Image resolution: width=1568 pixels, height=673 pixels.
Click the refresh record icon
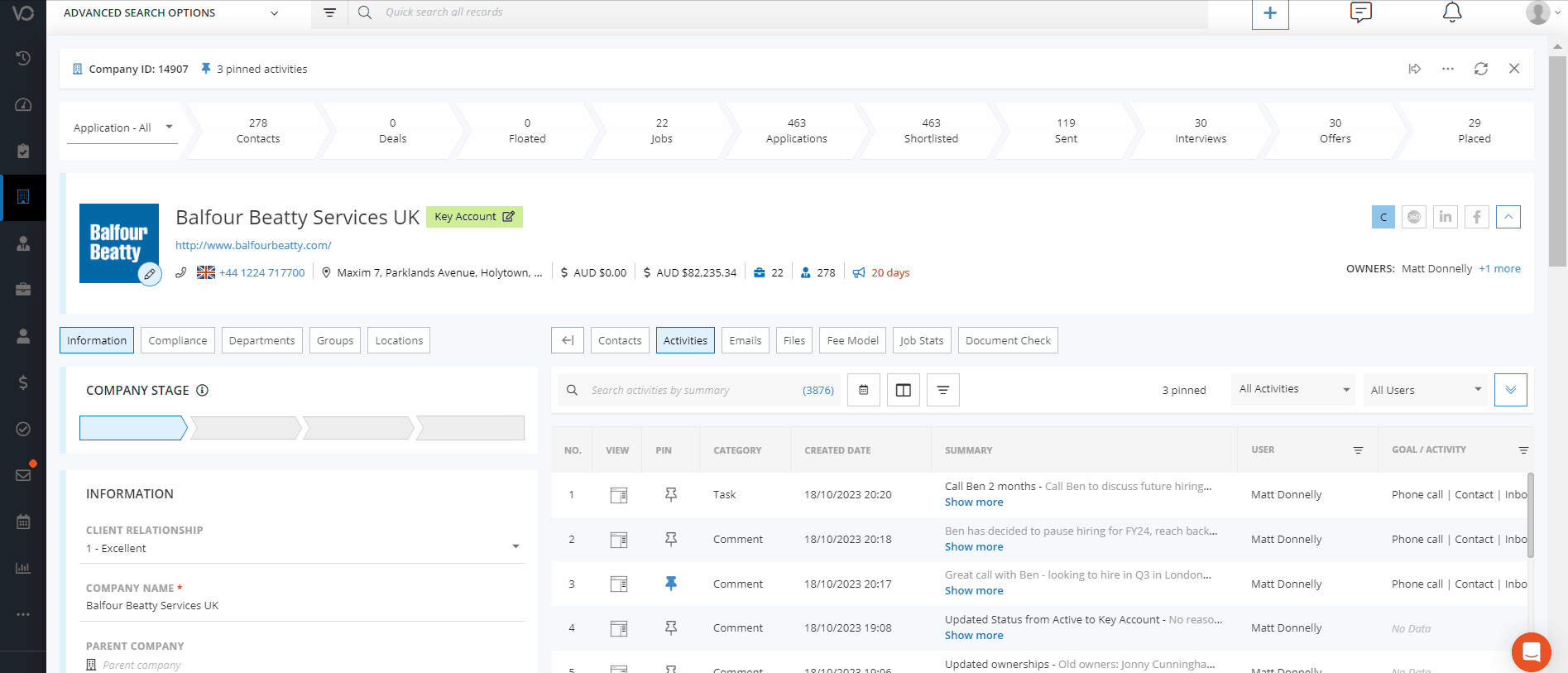[x=1481, y=69]
